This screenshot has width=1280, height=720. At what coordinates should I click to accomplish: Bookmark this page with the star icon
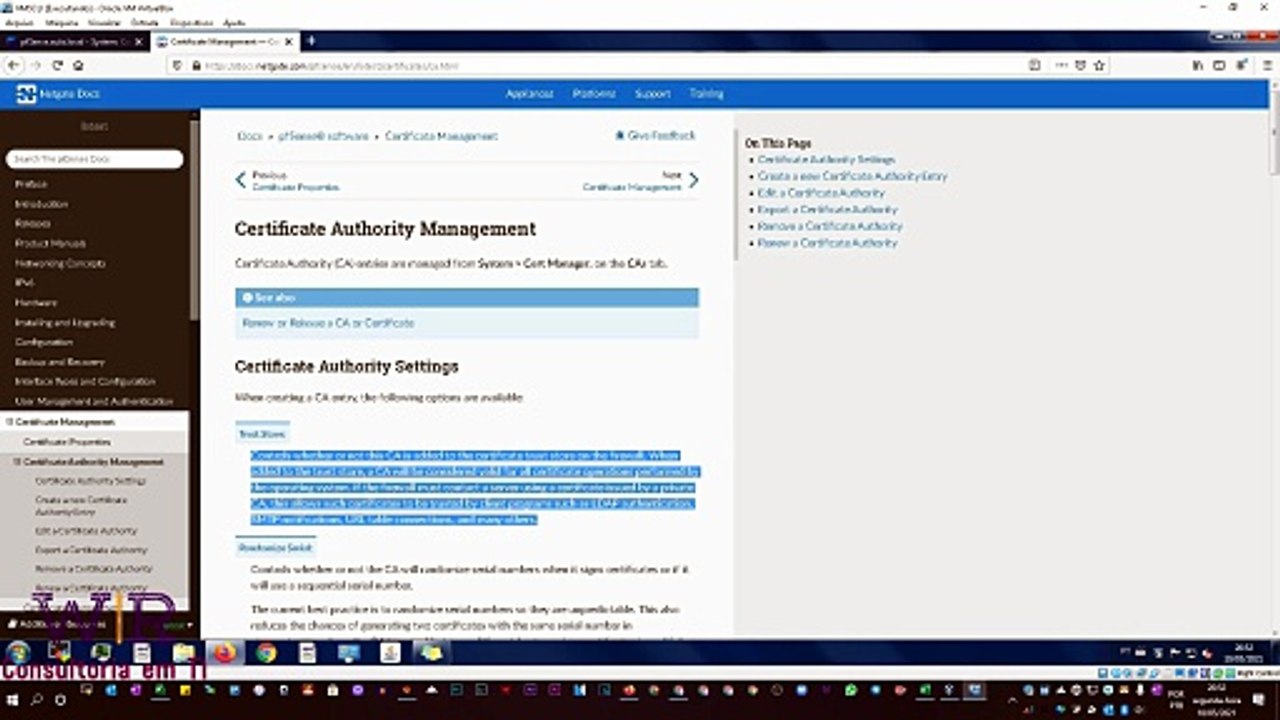1099,65
